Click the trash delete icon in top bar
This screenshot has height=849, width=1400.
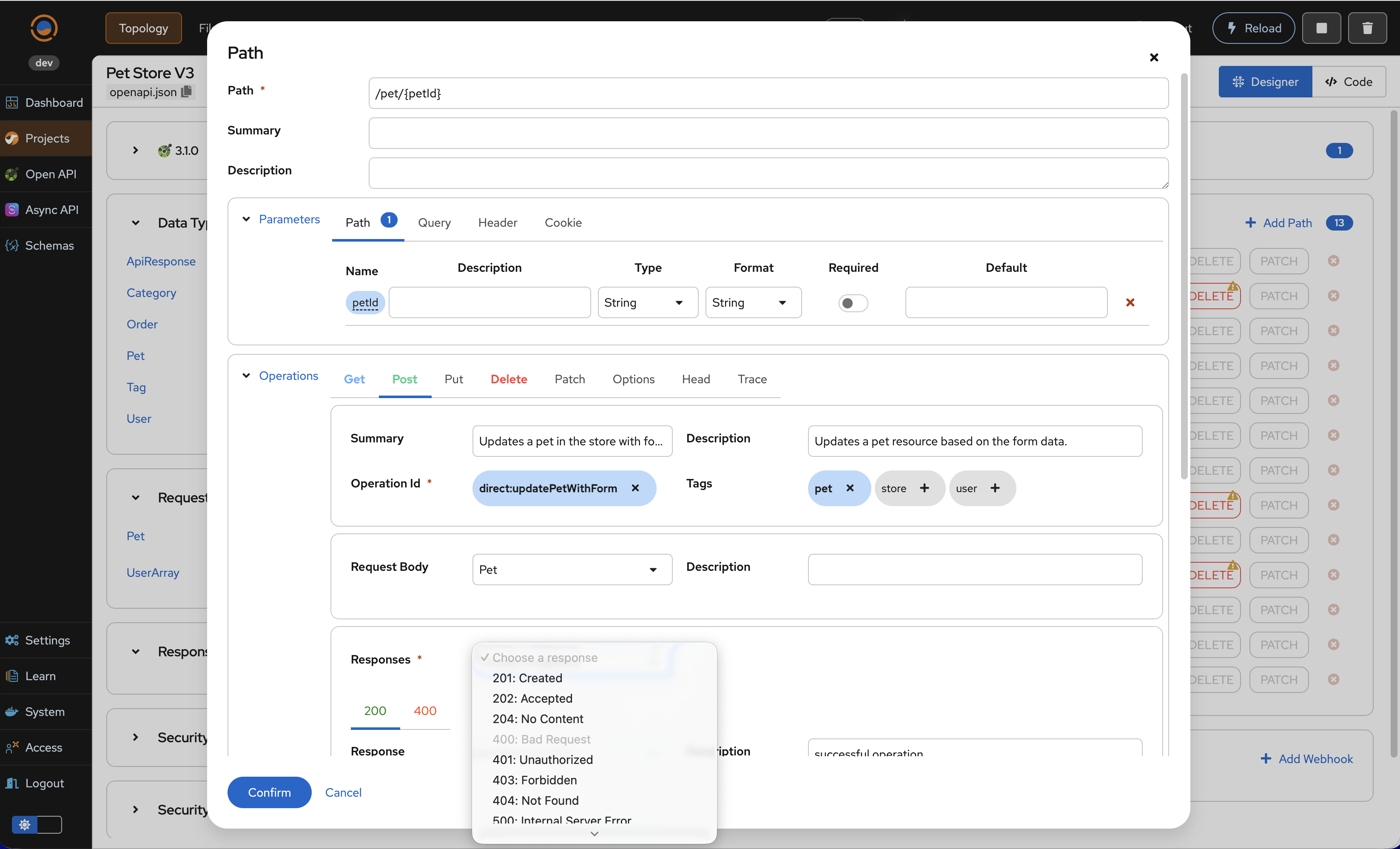point(1367,28)
